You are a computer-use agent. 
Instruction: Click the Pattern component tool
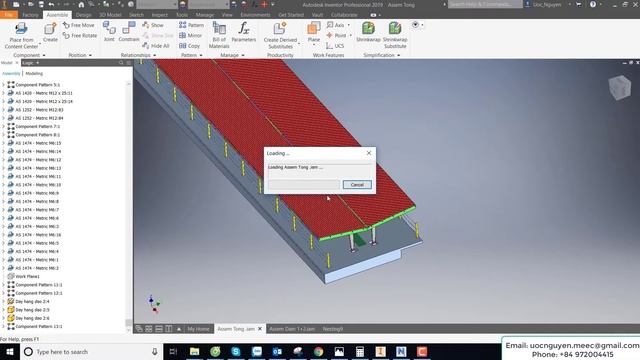coord(191,25)
